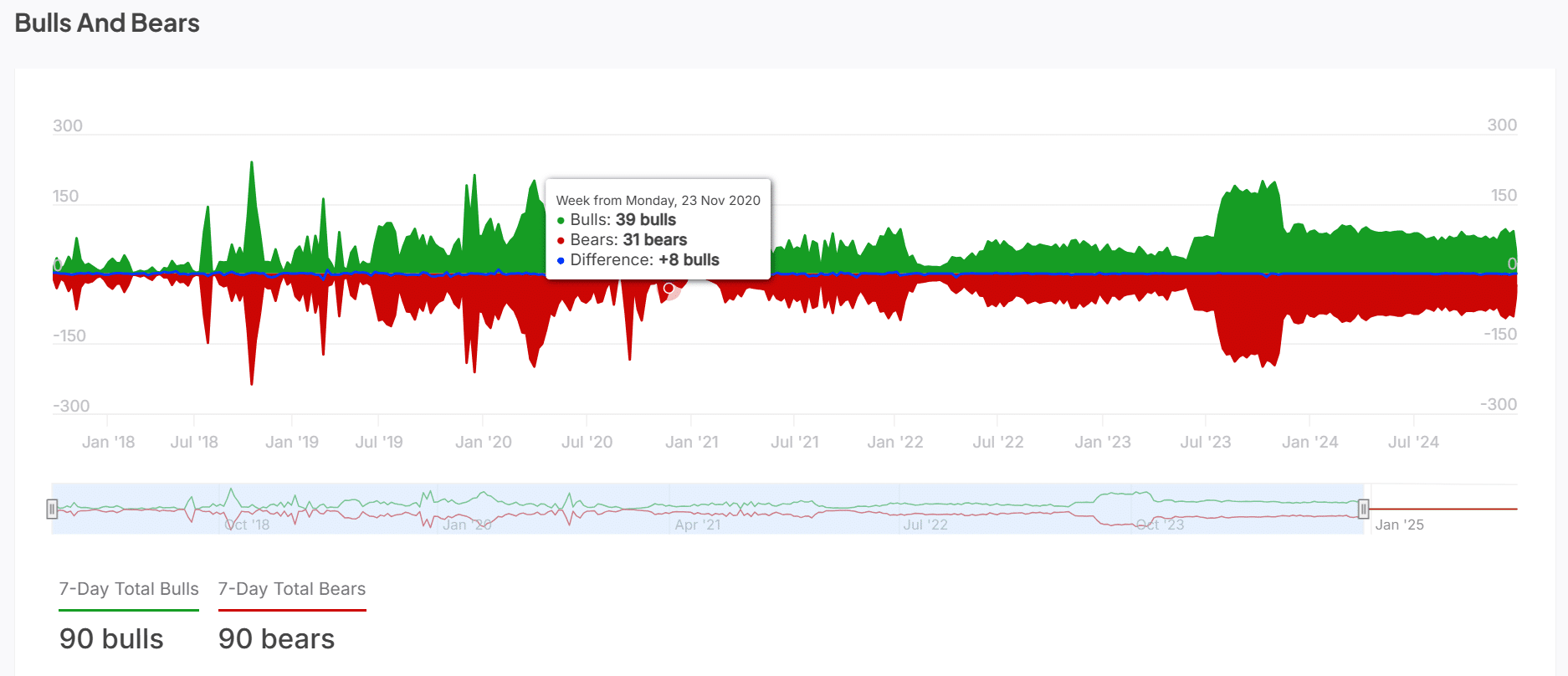Click the Jul '24 axis label
The height and width of the screenshot is (676, 1568).
(1413, 442)
